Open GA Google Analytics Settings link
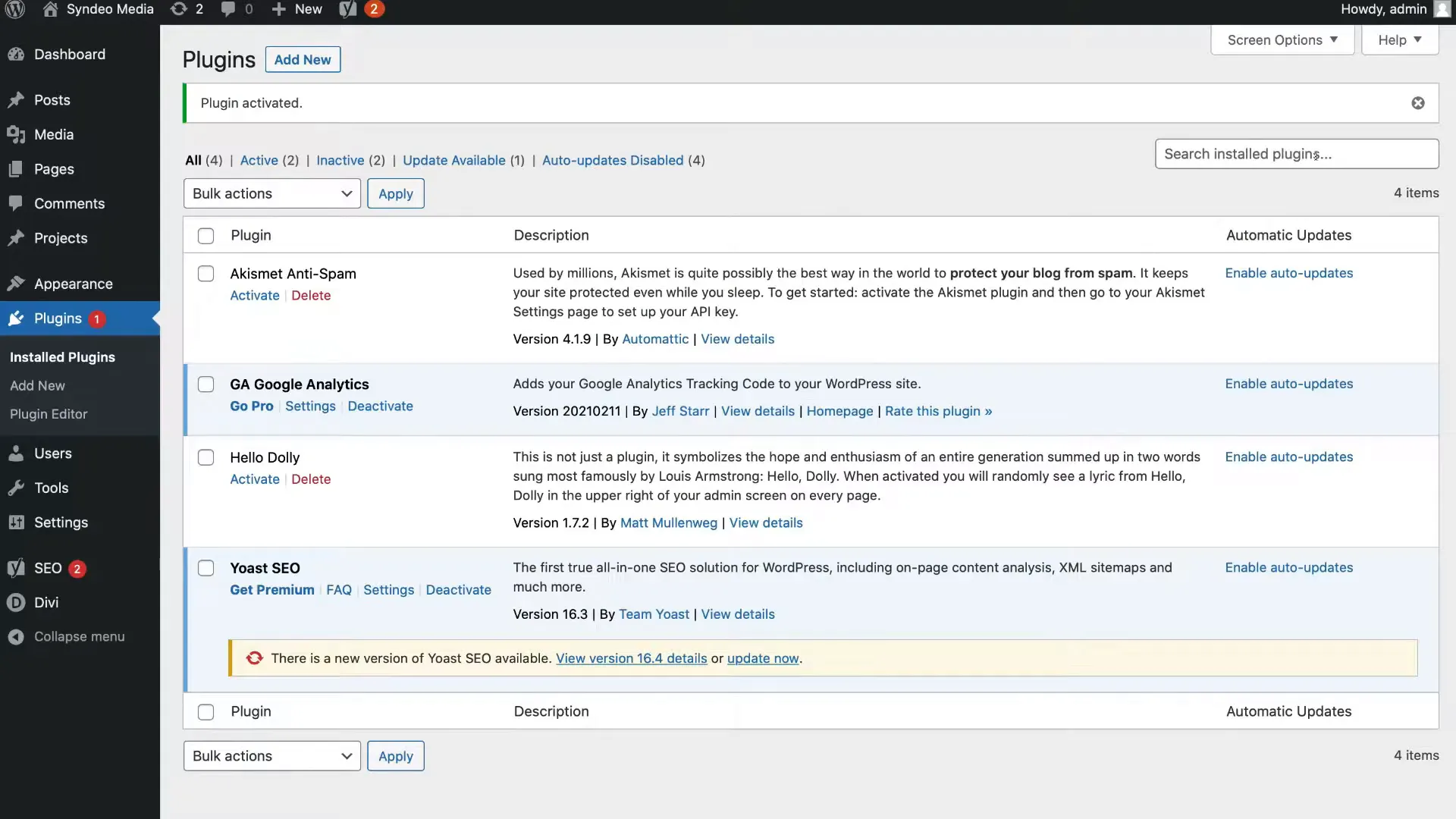Viewport: 1456px width, 819px height. [310, 406]
